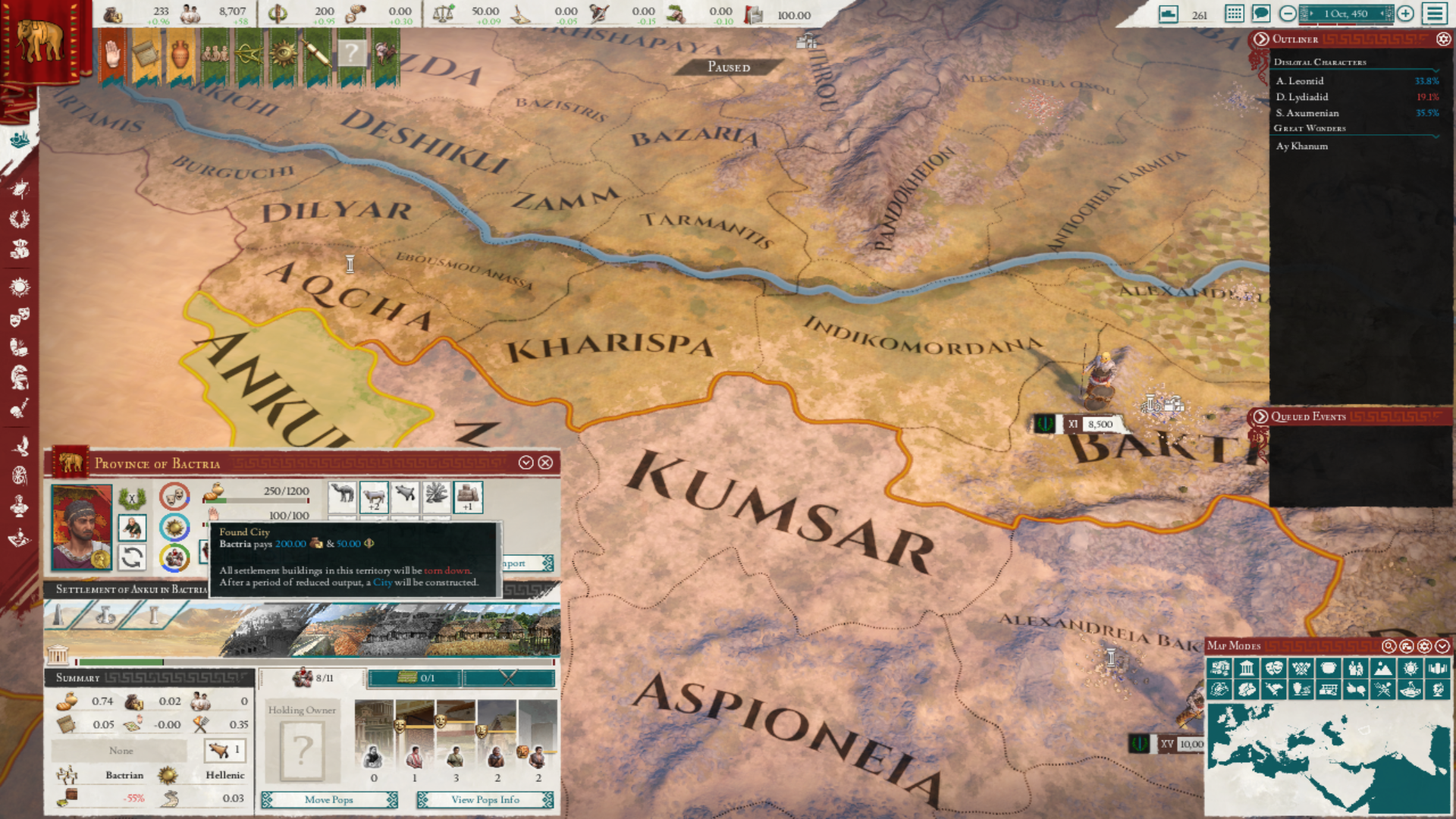
Task: Open the main menu hamburger icon
Action: pos(1435,14)
